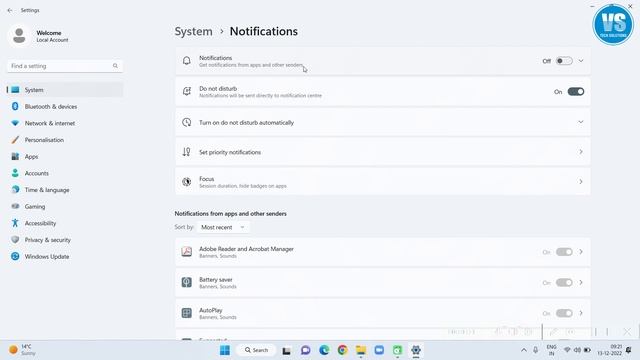640x360 pixels.
Task: Open Accessibility settings category
Action: pos(65,223)
